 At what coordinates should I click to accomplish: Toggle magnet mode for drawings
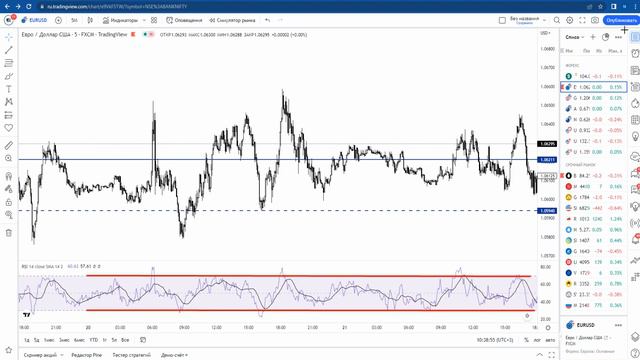9,176
